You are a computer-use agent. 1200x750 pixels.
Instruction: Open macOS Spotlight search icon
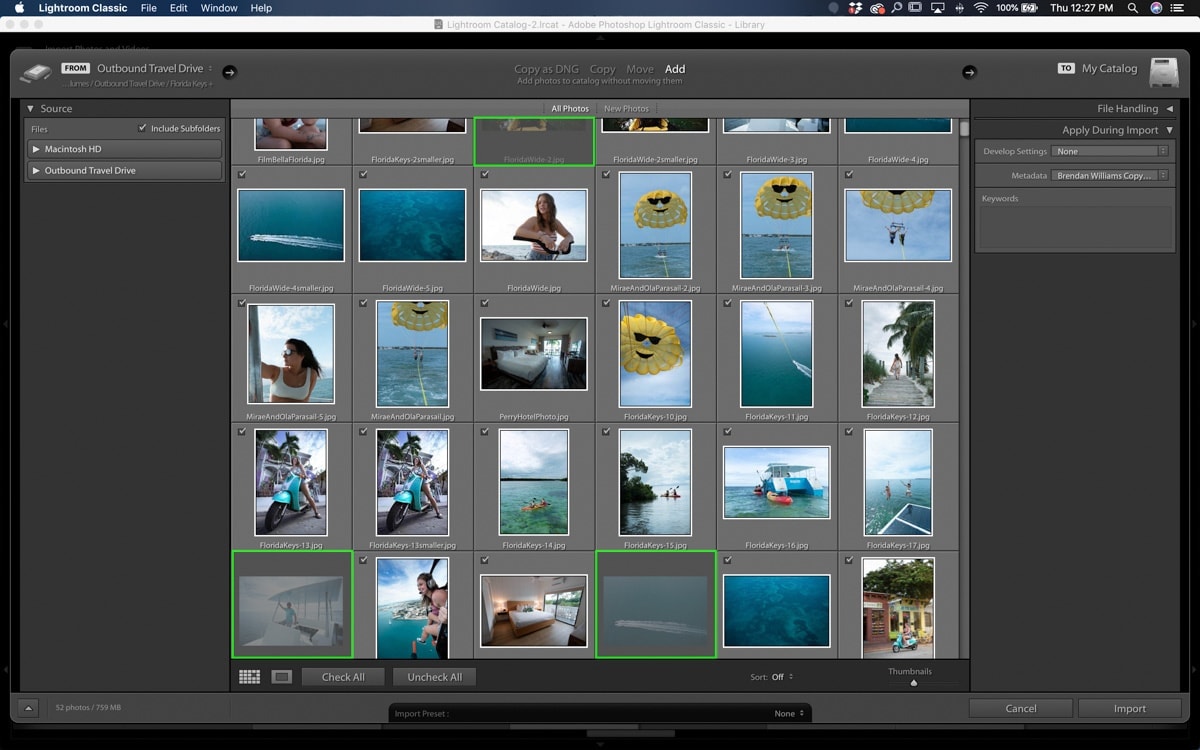coord(1132,8)
